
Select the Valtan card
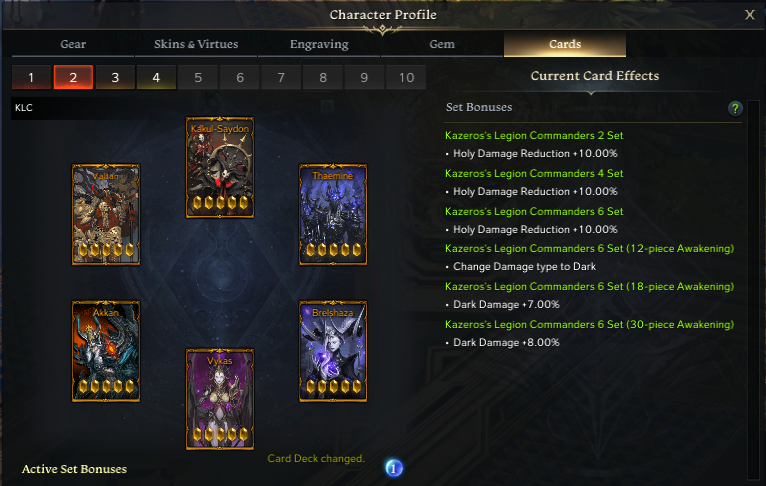tap(106, 214)
